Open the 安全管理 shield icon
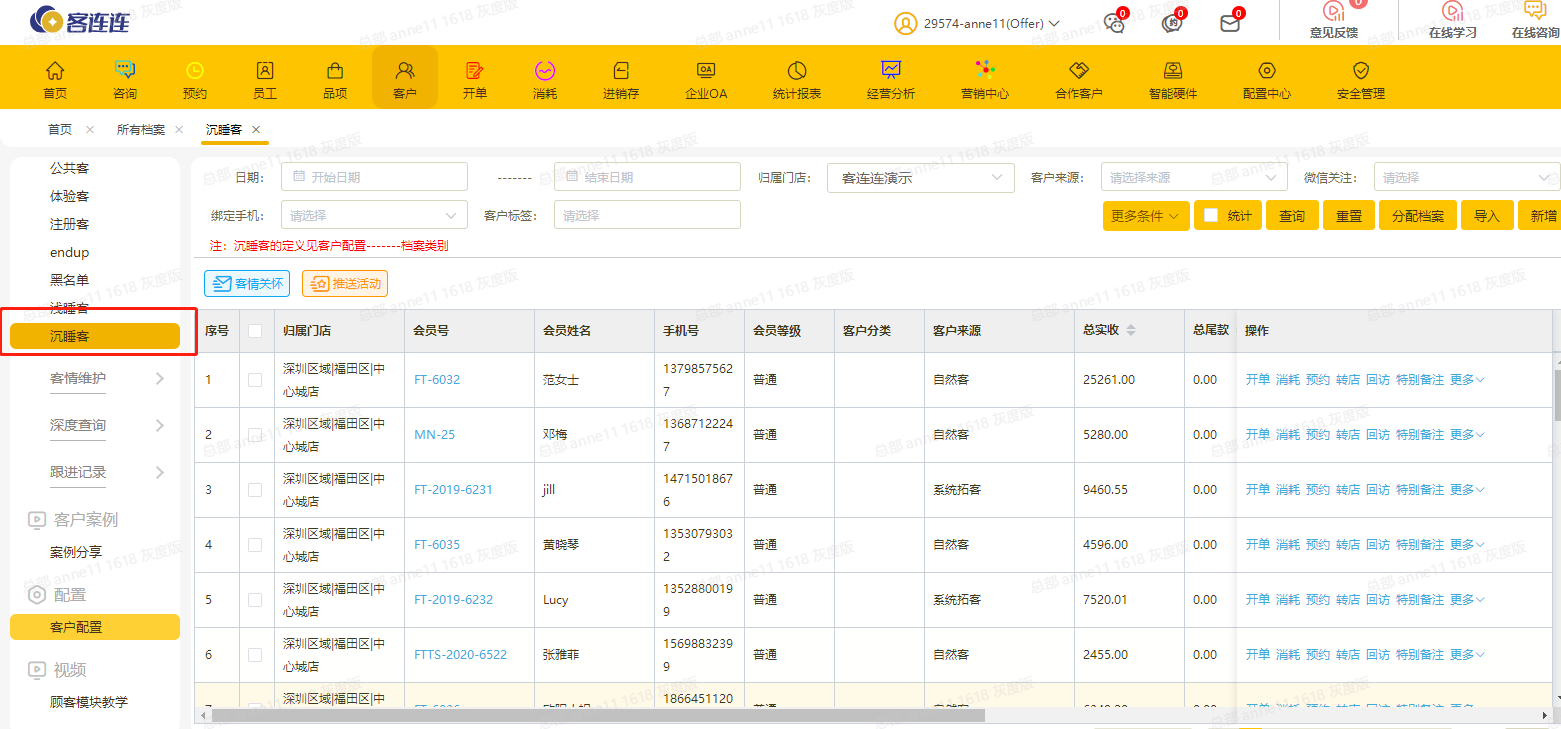Image resolution: width=1561 pixels, height=729 pixels. pos(1360,71)
